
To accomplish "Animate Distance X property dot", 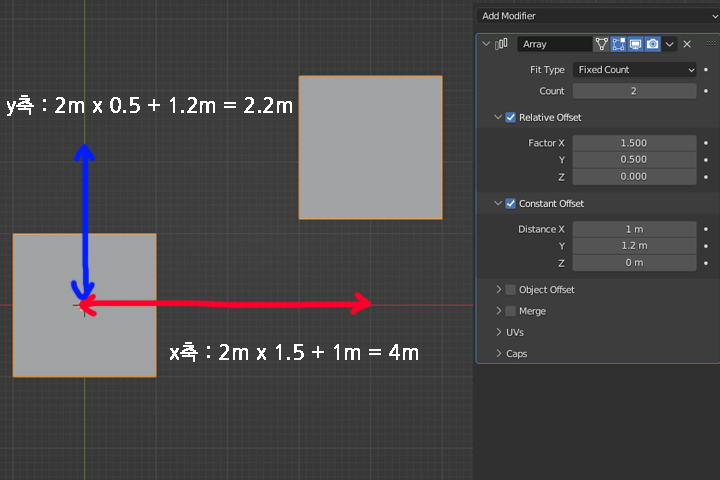I will [x=706, y=229].
